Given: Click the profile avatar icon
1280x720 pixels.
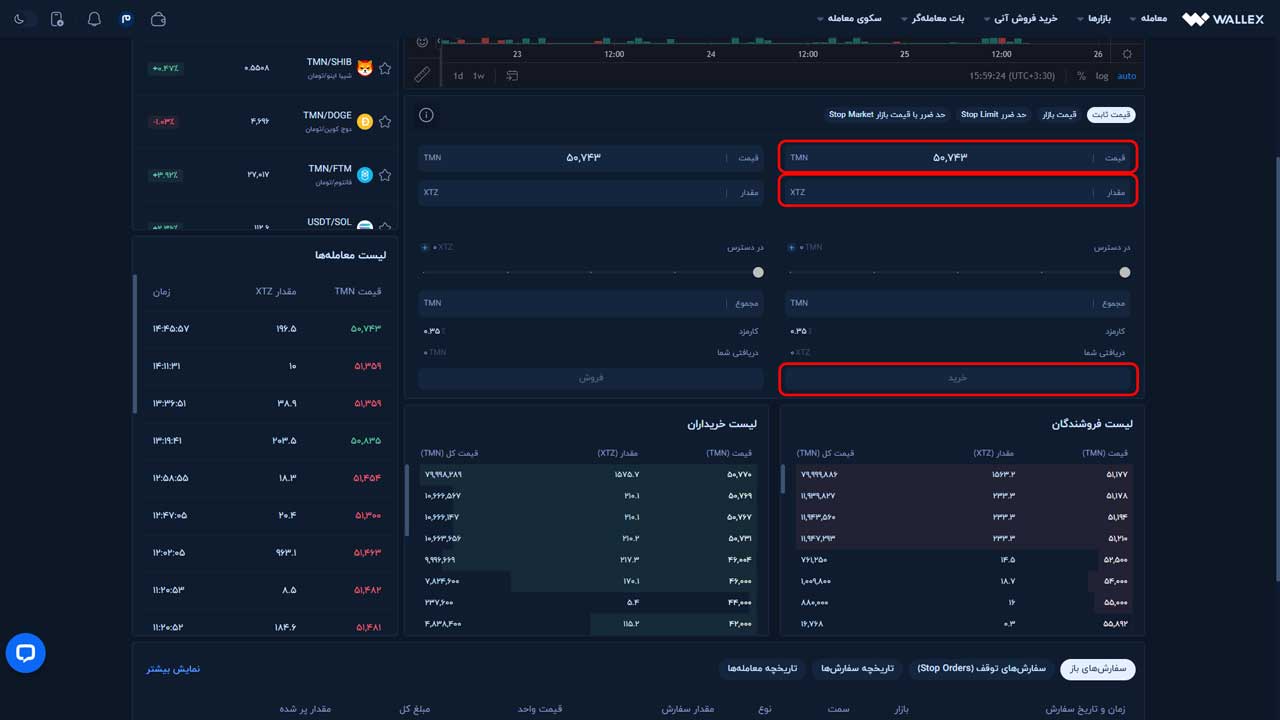Looking at the screenshot, I should coord(126,19).
